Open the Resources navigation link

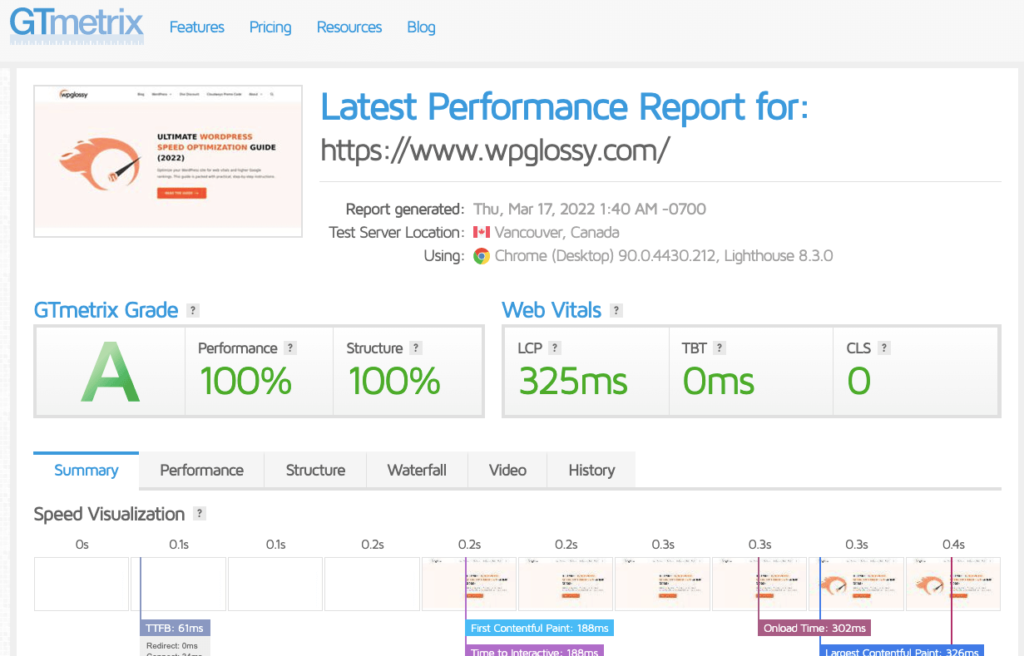(x=349, y=27)
